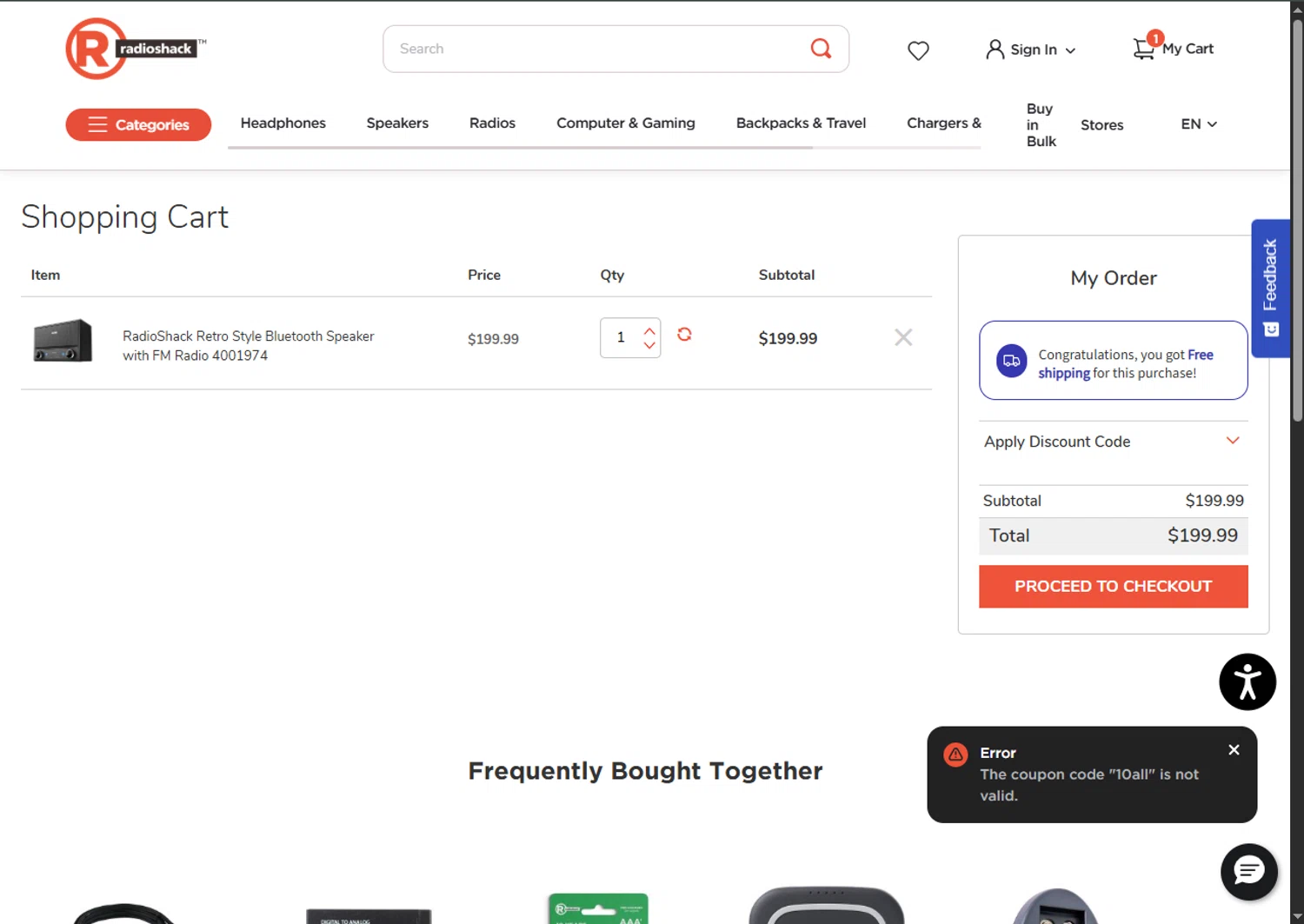
Task: Open the Categories menu button
Action: point(138,124)
